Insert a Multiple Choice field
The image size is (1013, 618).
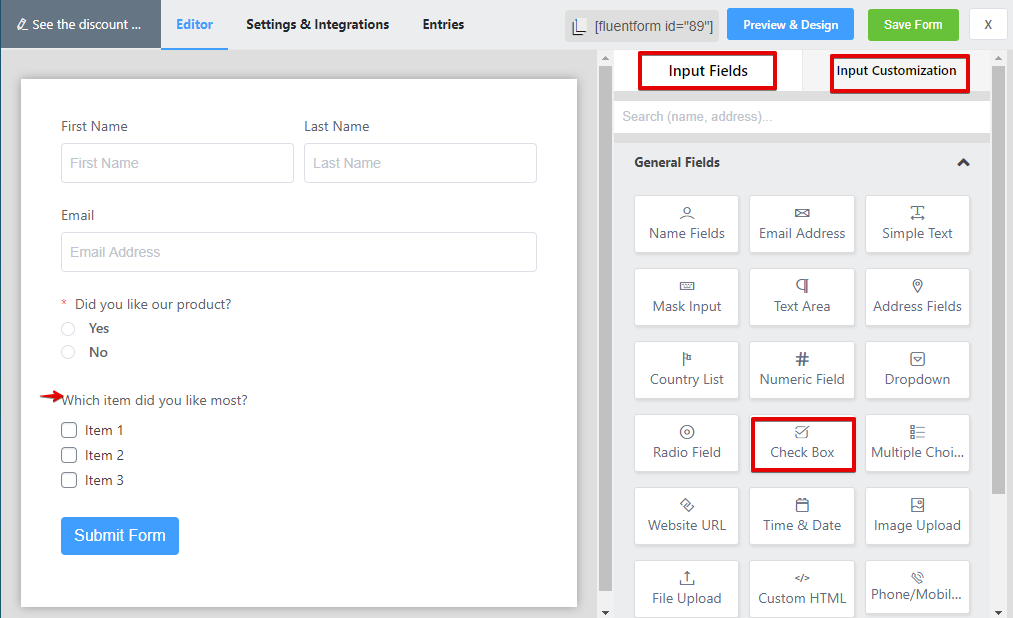coord(917,443)
